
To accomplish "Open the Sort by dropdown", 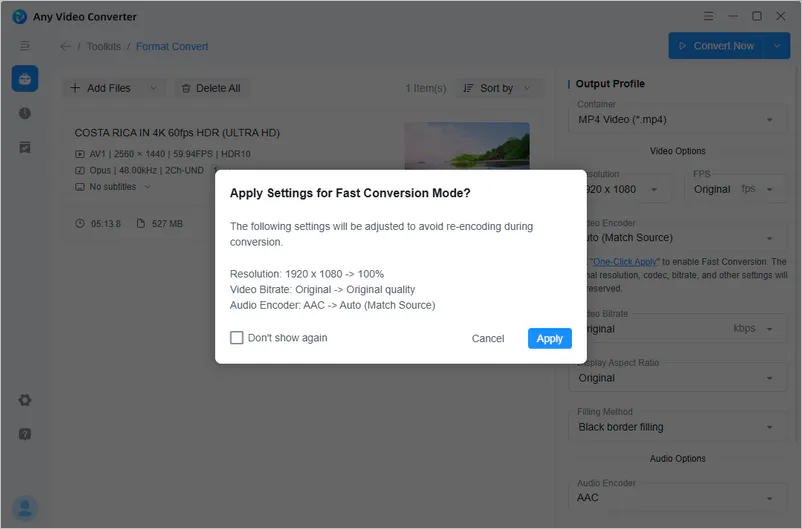I will [x=499, y=88].
